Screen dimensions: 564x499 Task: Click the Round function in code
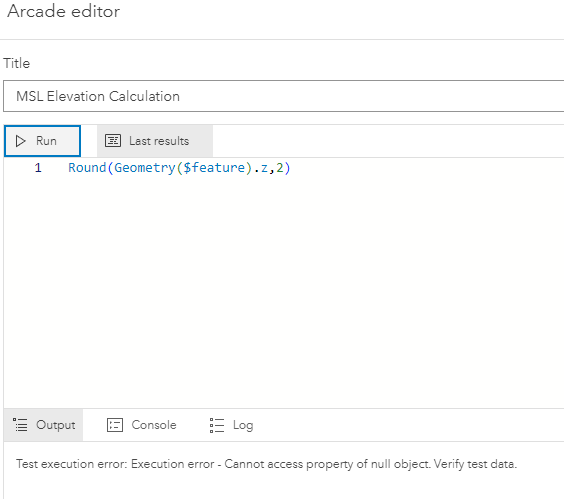tap(87, 168)
